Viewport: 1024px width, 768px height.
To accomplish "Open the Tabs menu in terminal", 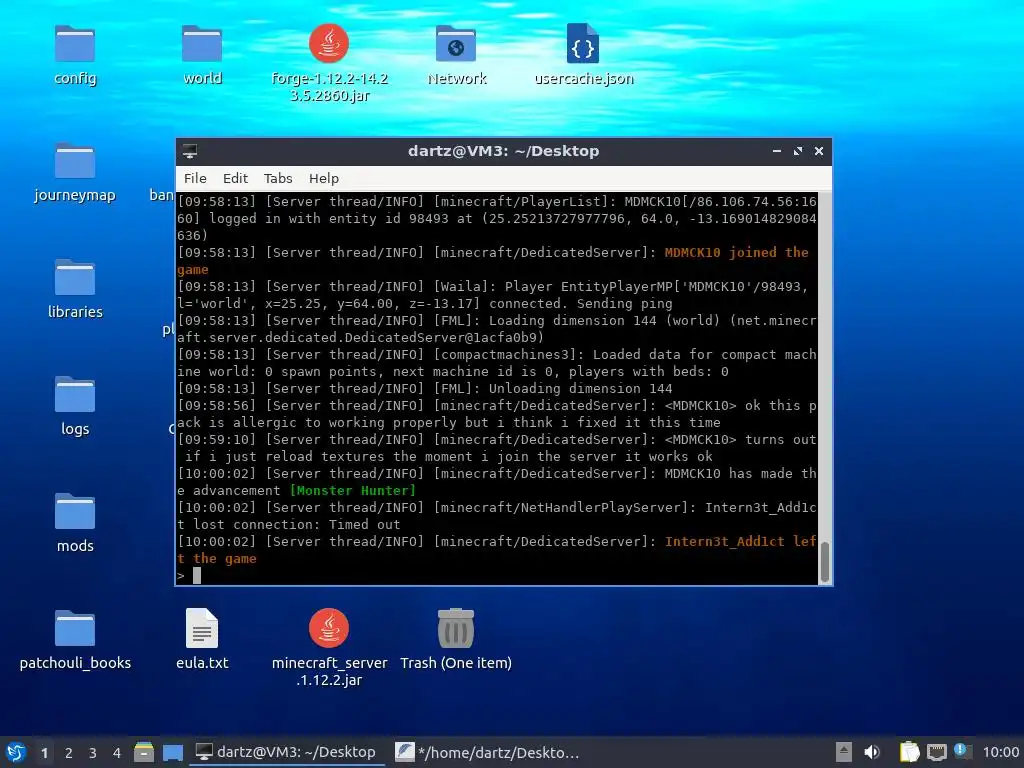I will (x=278, y=178).
